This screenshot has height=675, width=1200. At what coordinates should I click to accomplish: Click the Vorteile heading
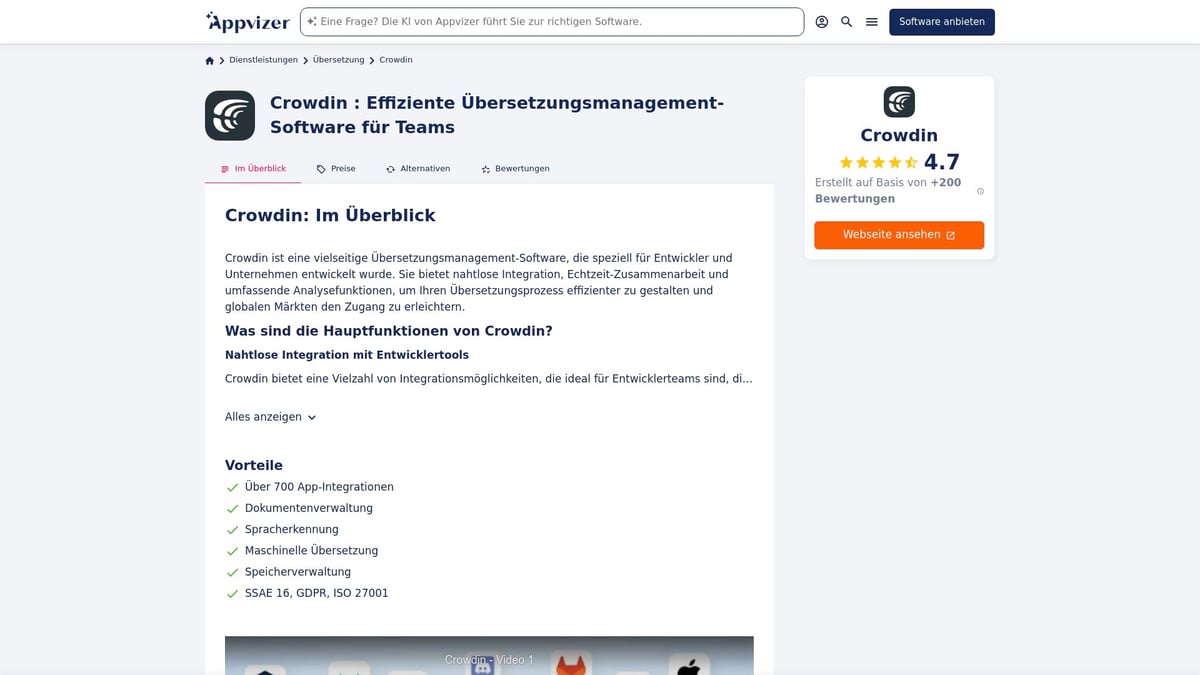[x=254, y=465]
